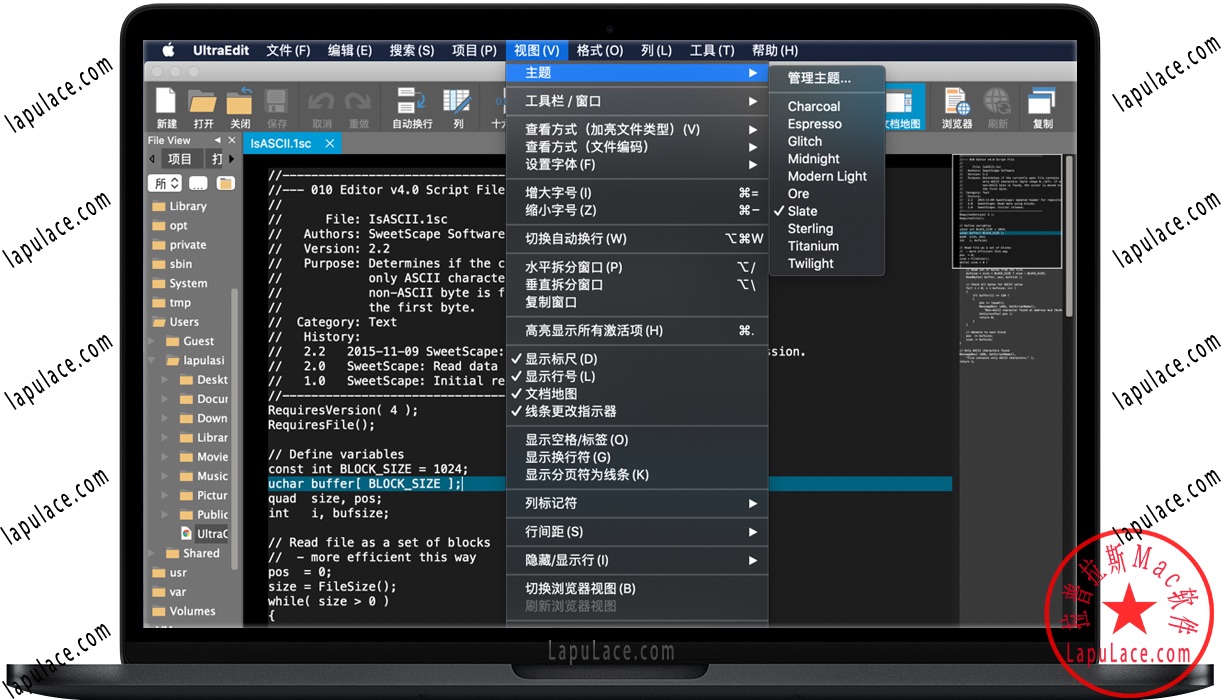Click the 关闭 close file toolbar icon

[240, 103]
